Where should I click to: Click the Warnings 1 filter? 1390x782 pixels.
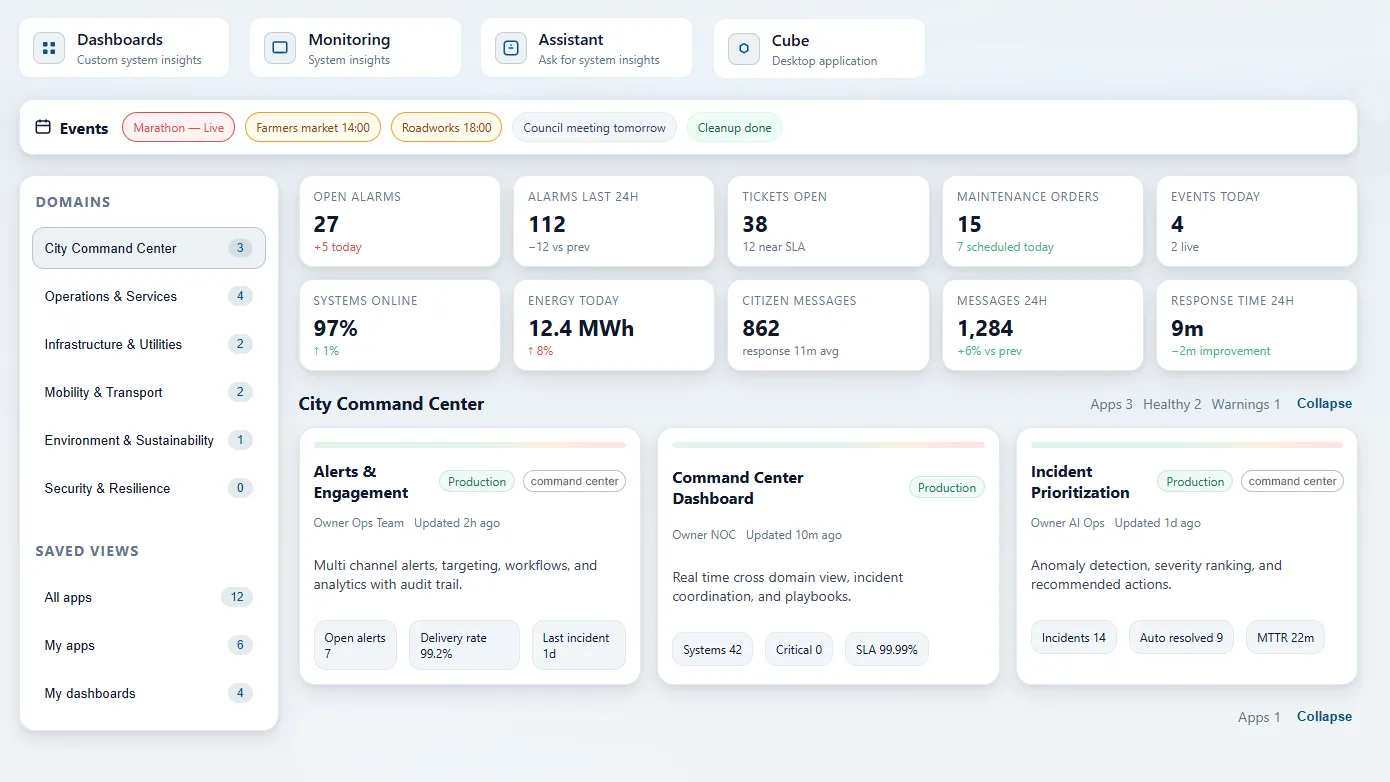click(x=1245, y=404)
